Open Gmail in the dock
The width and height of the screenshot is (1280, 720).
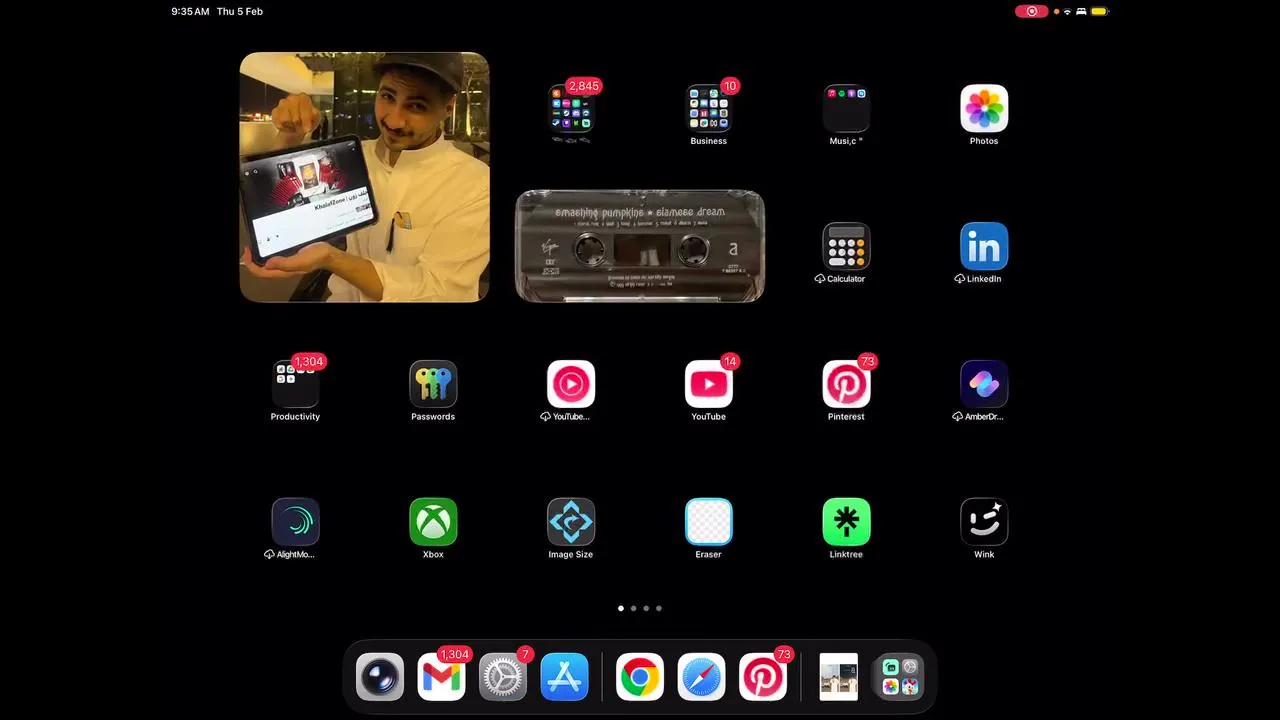click(x=441, y=677)
